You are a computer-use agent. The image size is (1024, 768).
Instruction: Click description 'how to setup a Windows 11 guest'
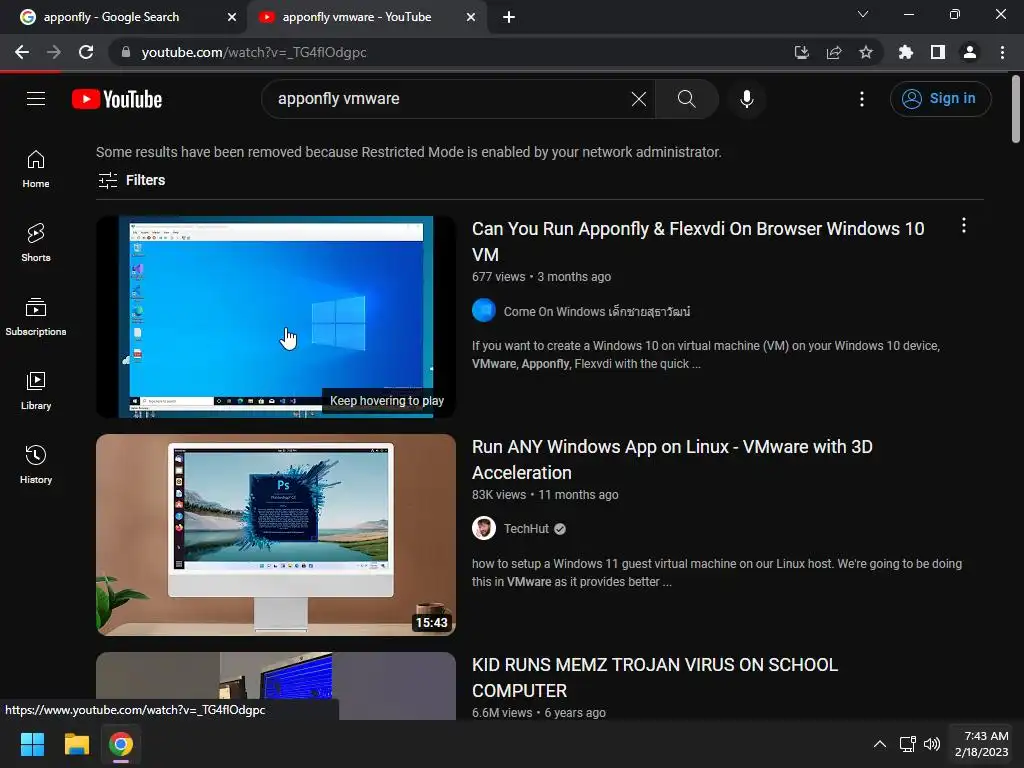click(716, 573)
